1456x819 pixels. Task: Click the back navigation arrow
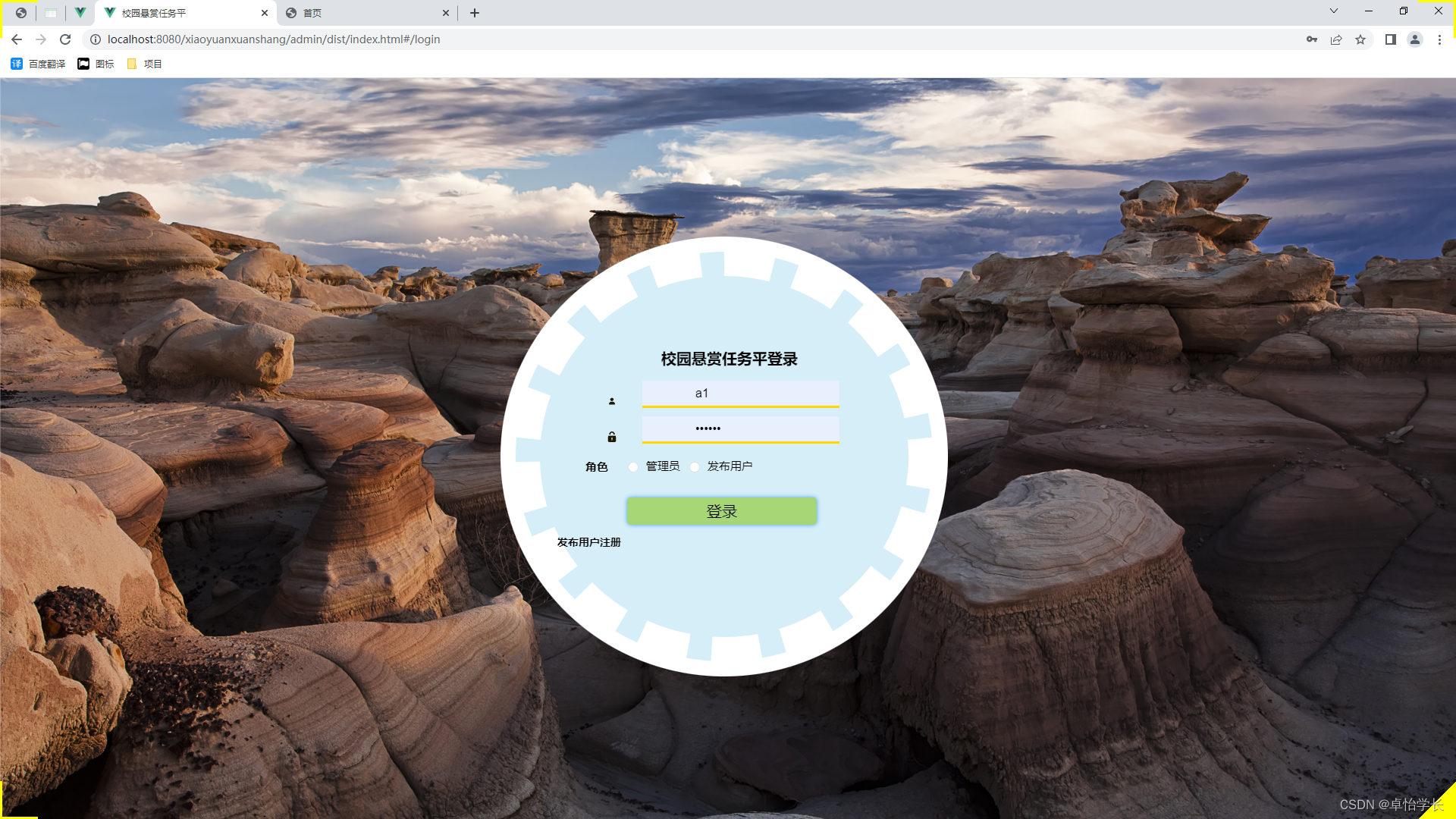pyautogui.click(x=17, y=39)
